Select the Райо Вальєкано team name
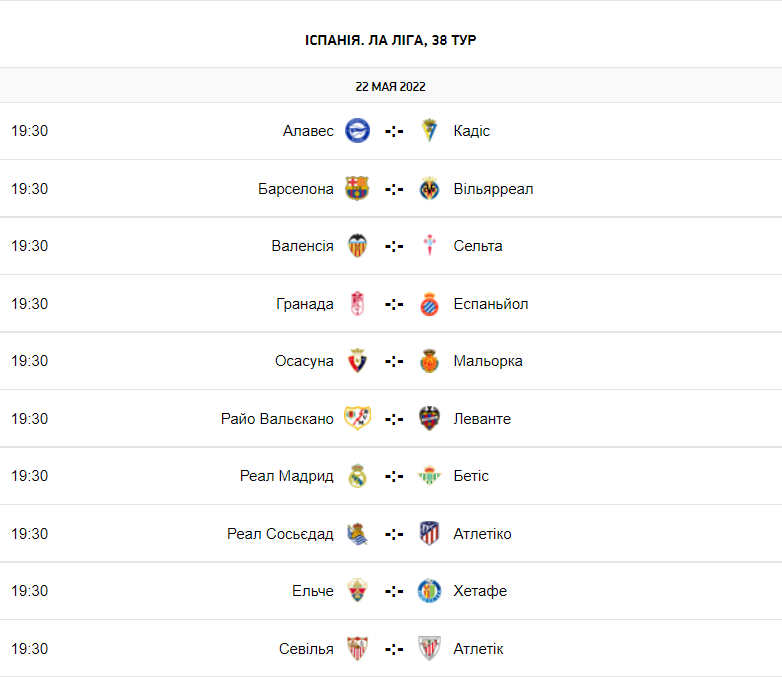 pos(277,419)
